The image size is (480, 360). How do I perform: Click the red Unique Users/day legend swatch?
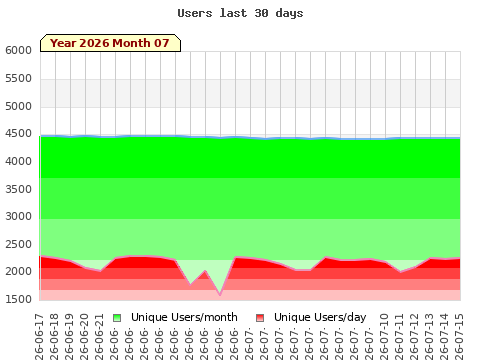(260, 318)
